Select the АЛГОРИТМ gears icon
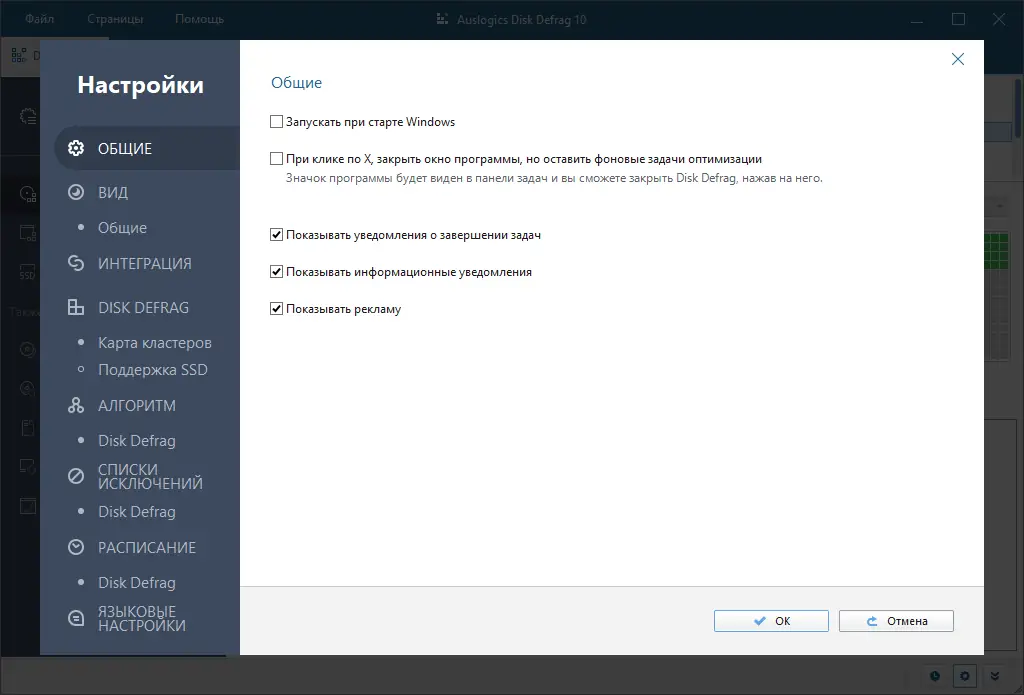This screenshot has height=695, width=1024. point(75,405)
